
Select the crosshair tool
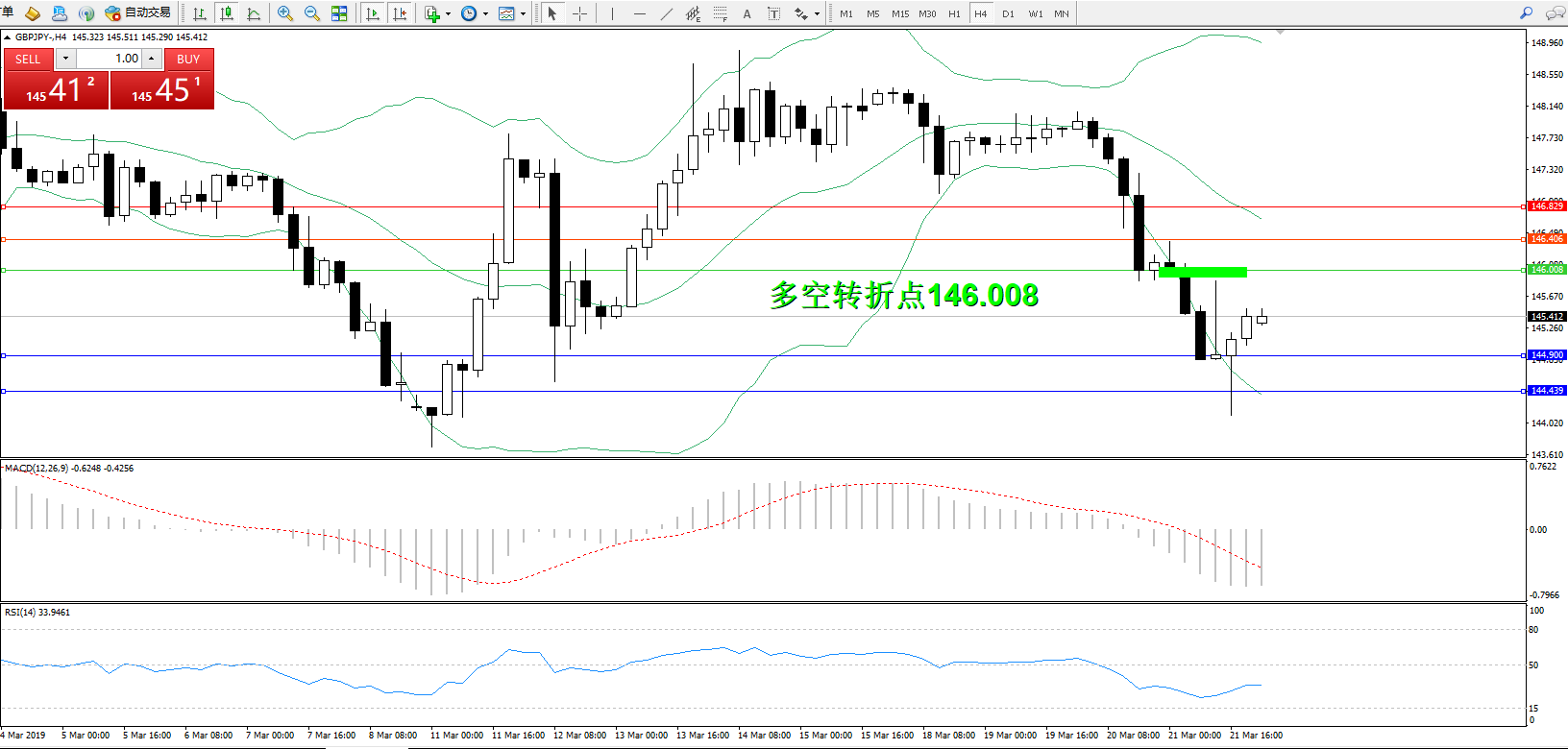point(579,13)
